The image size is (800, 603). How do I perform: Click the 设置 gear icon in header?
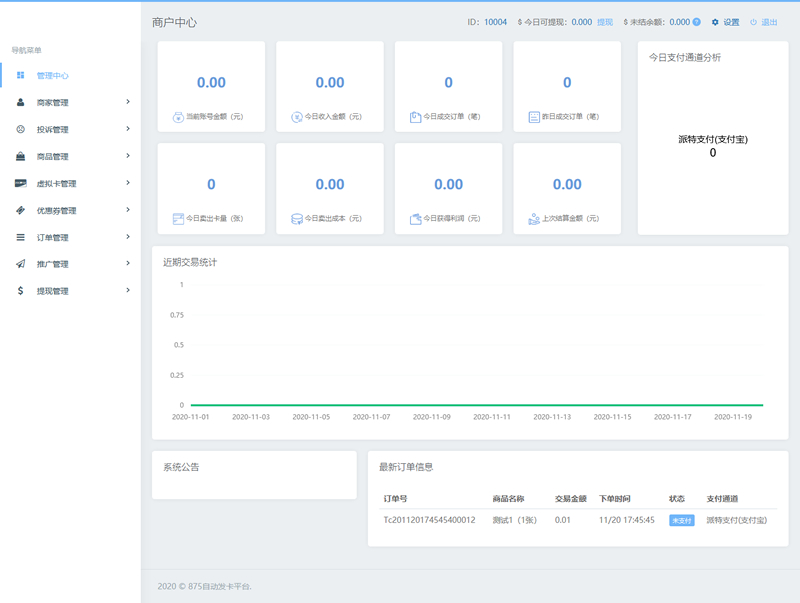(x=715, y=22)
